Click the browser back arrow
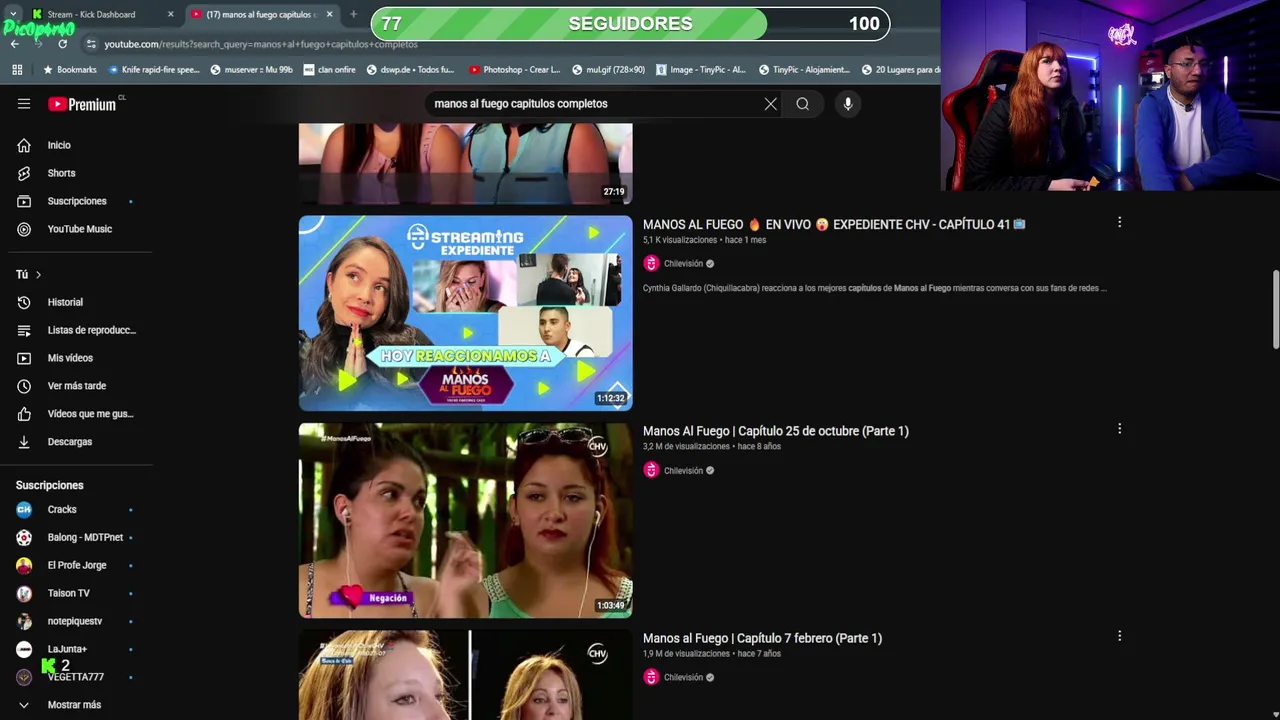This screenshot has width=1280, height=720. tap(14, 44)
